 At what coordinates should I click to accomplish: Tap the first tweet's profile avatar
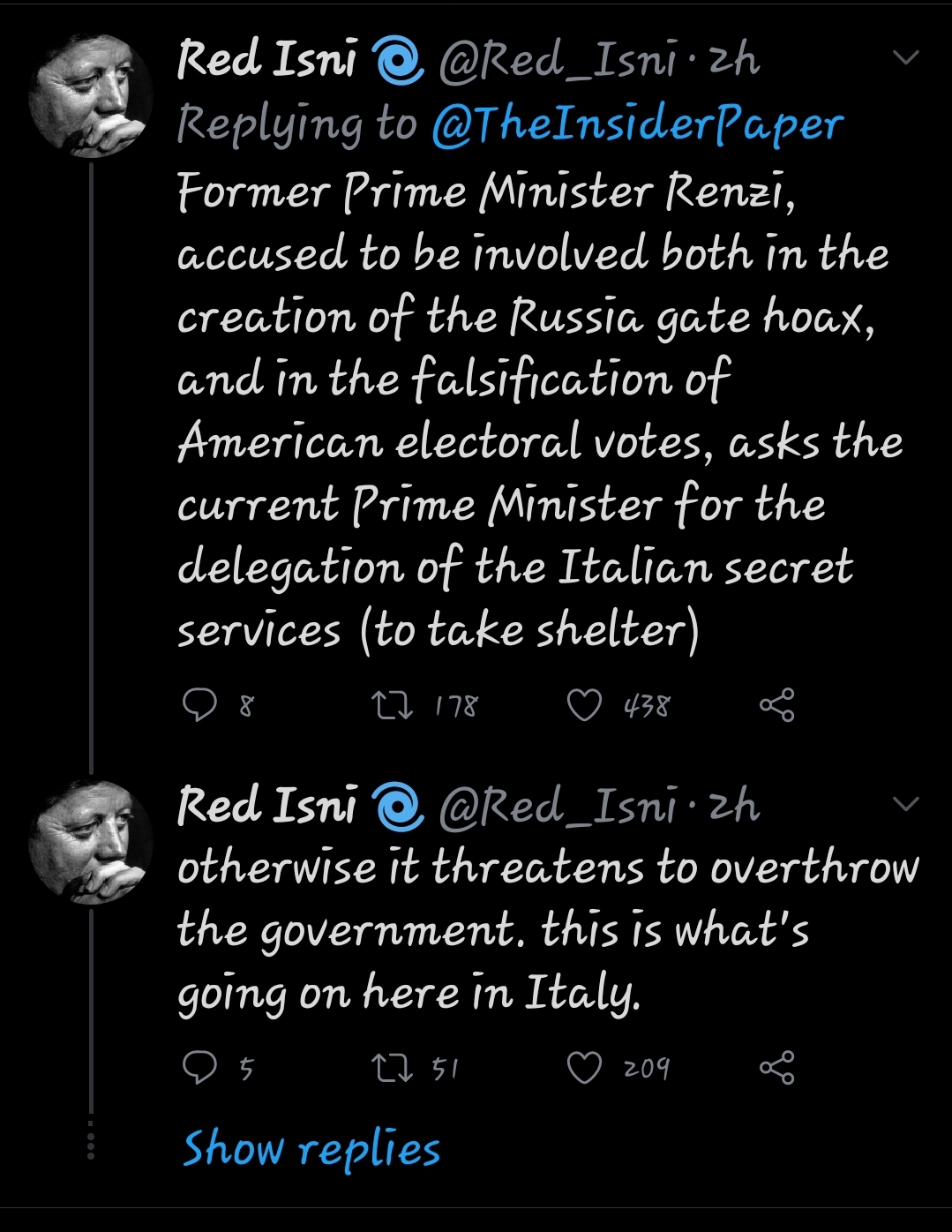point(91,95)
